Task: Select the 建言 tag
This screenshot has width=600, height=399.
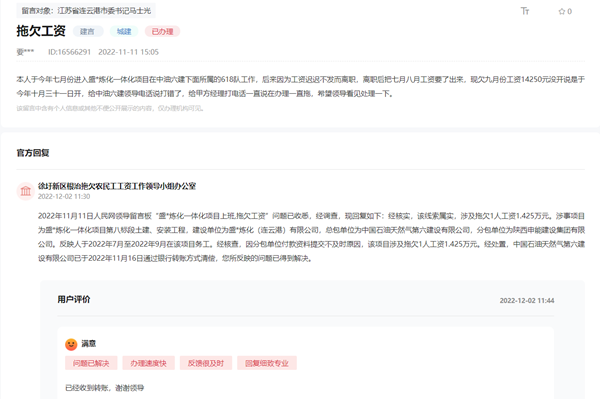Action: [87, 31]
